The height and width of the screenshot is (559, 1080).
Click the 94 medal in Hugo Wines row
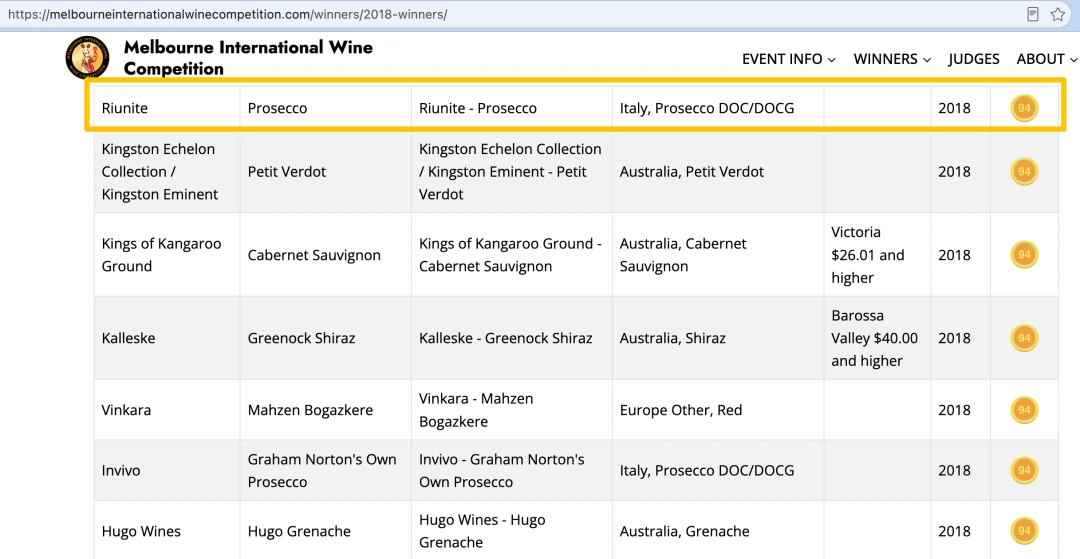click(1024, 531)
